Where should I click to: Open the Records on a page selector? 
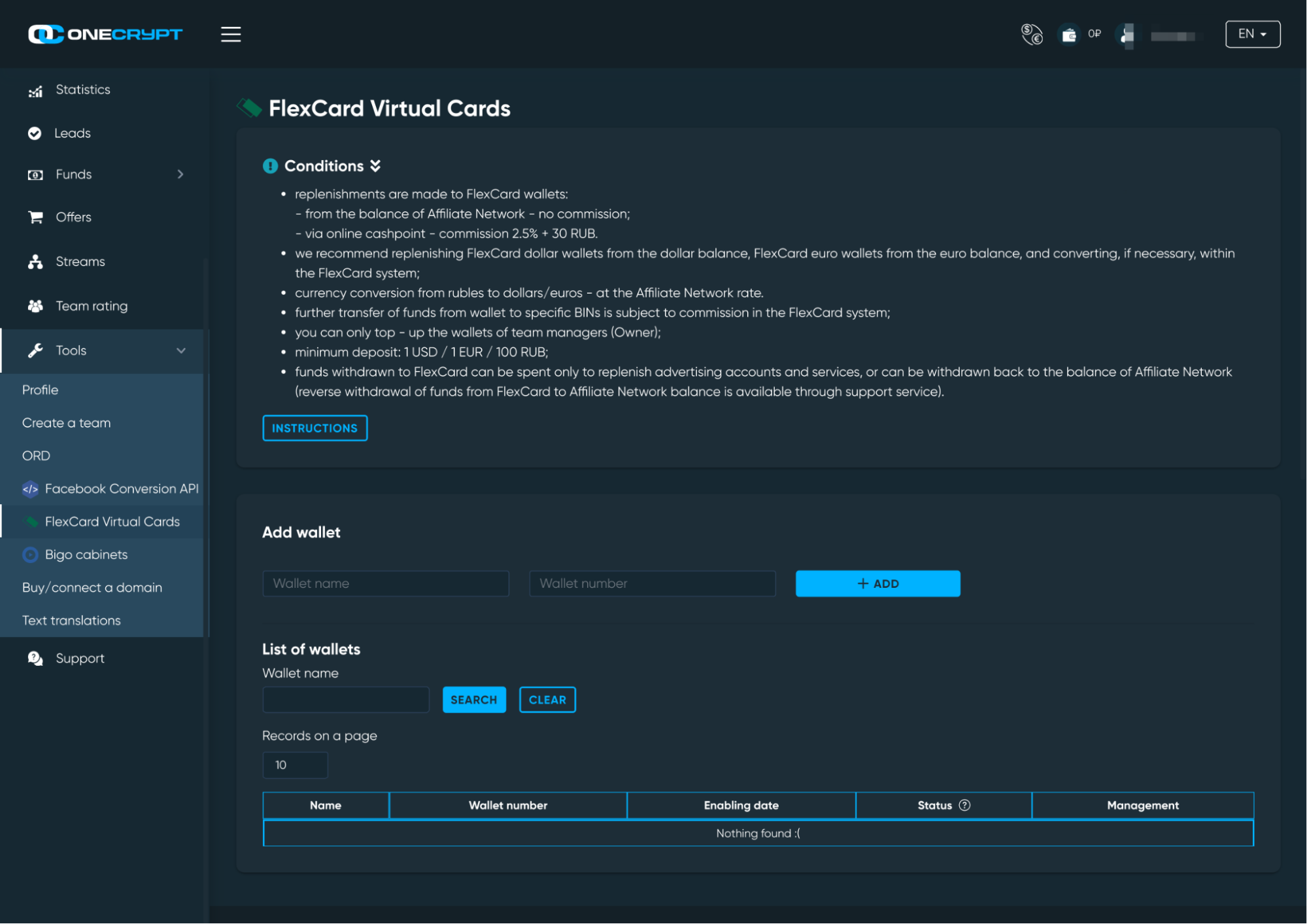click(295, 765)
